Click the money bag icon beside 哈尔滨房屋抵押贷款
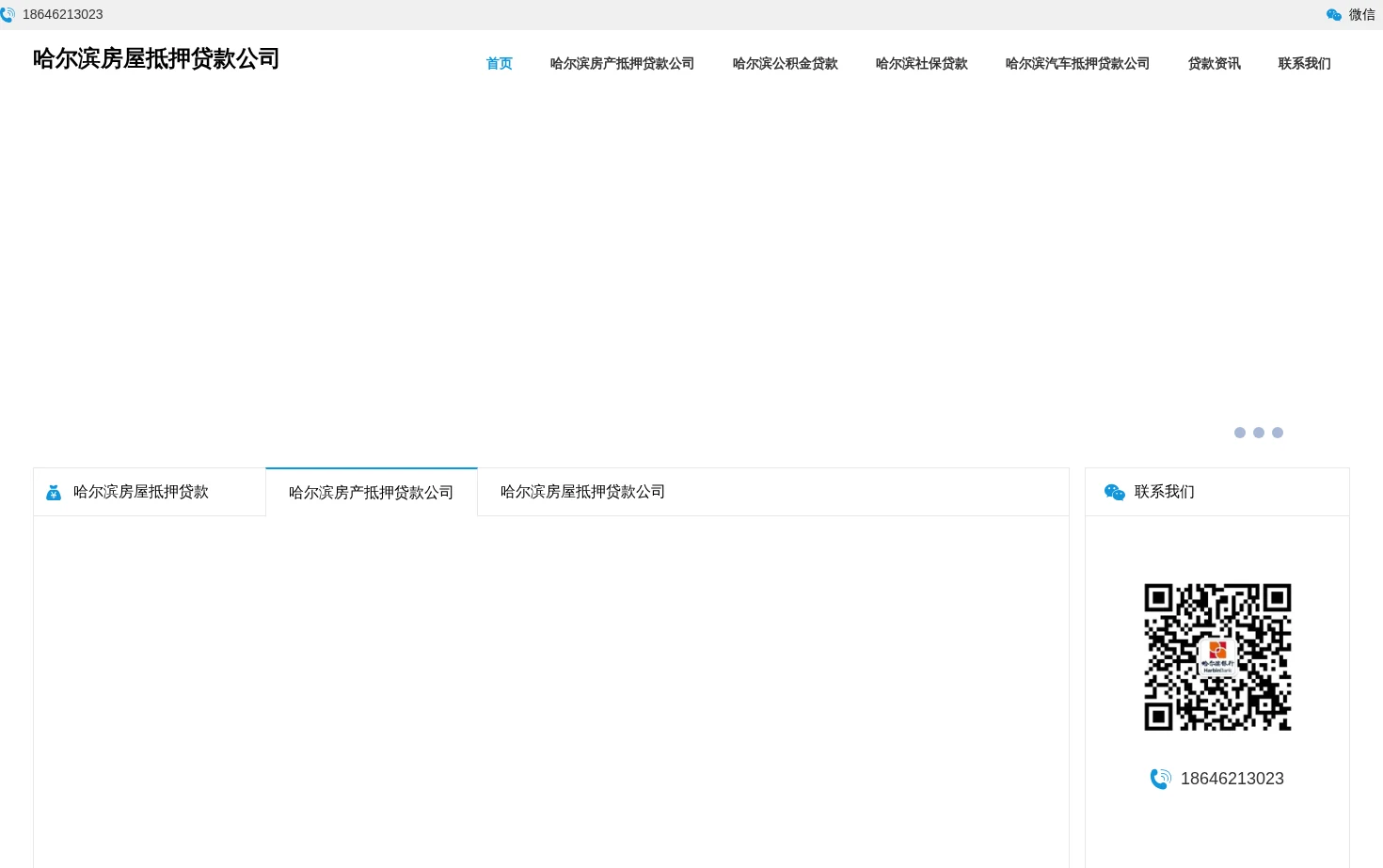The width and height of the screenshot is (1383, 868). 54,492
